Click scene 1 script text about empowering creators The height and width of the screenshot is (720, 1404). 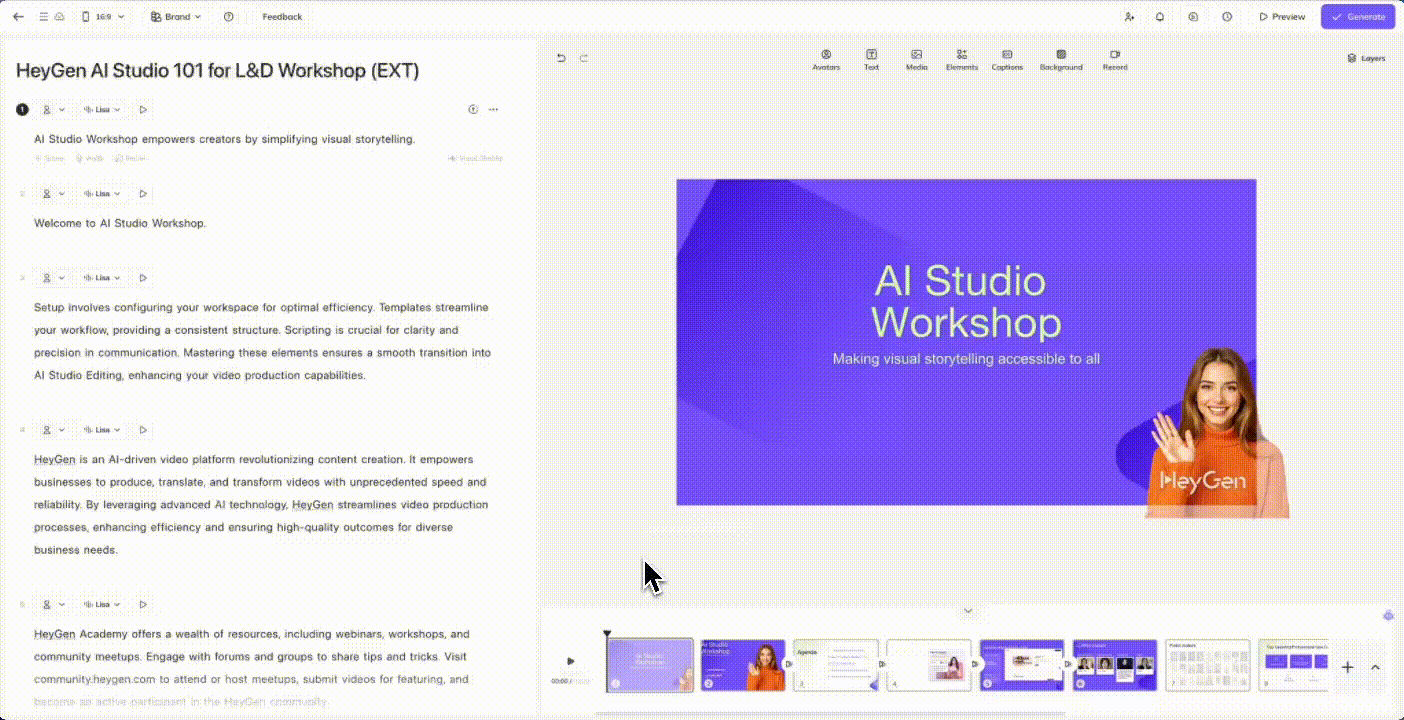(x=224, y=139)
